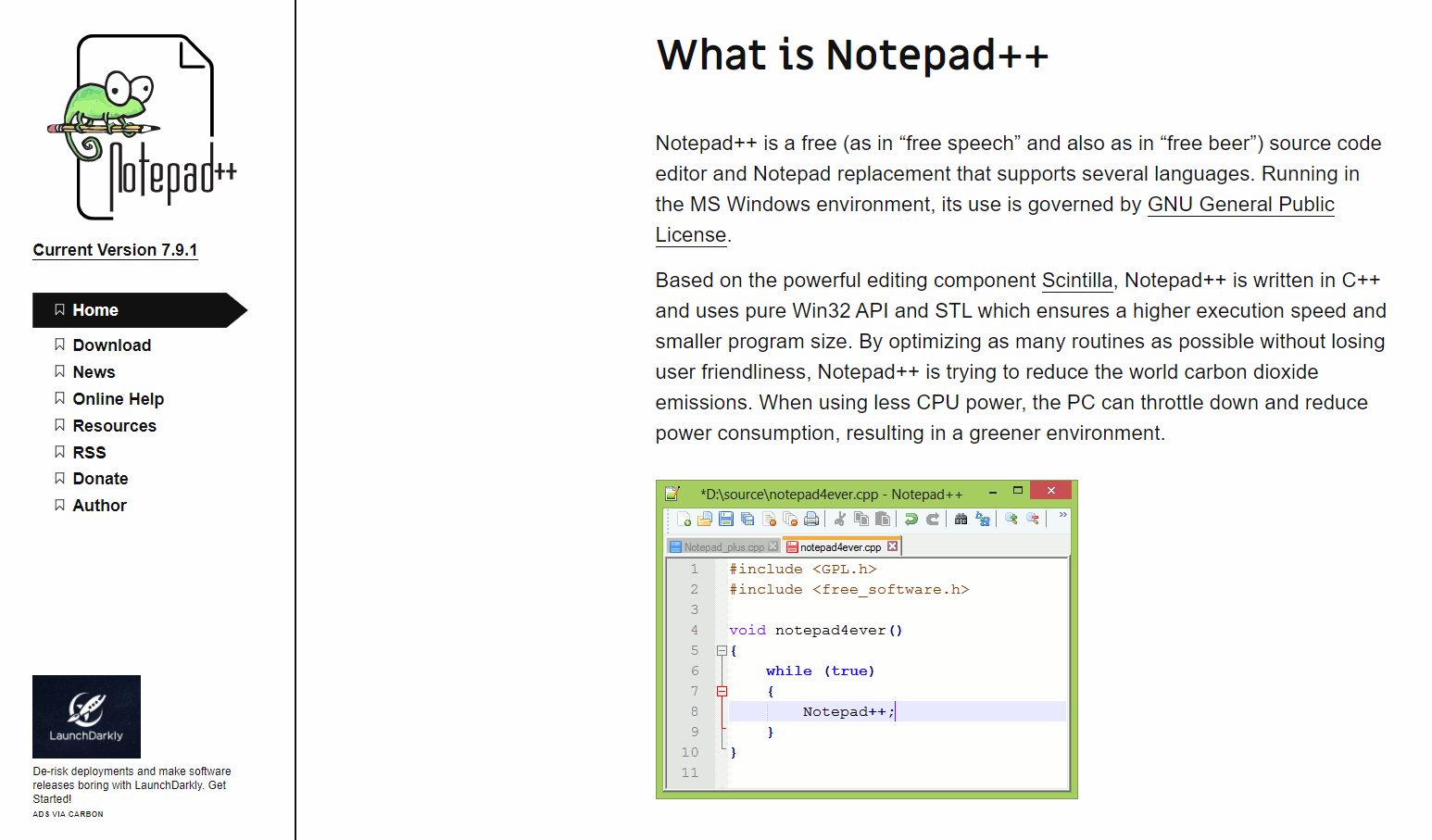Click the Close document toolbar icon
This screenshot has width=1432, height=840.
pyautogui.click(x=769, y=519)
